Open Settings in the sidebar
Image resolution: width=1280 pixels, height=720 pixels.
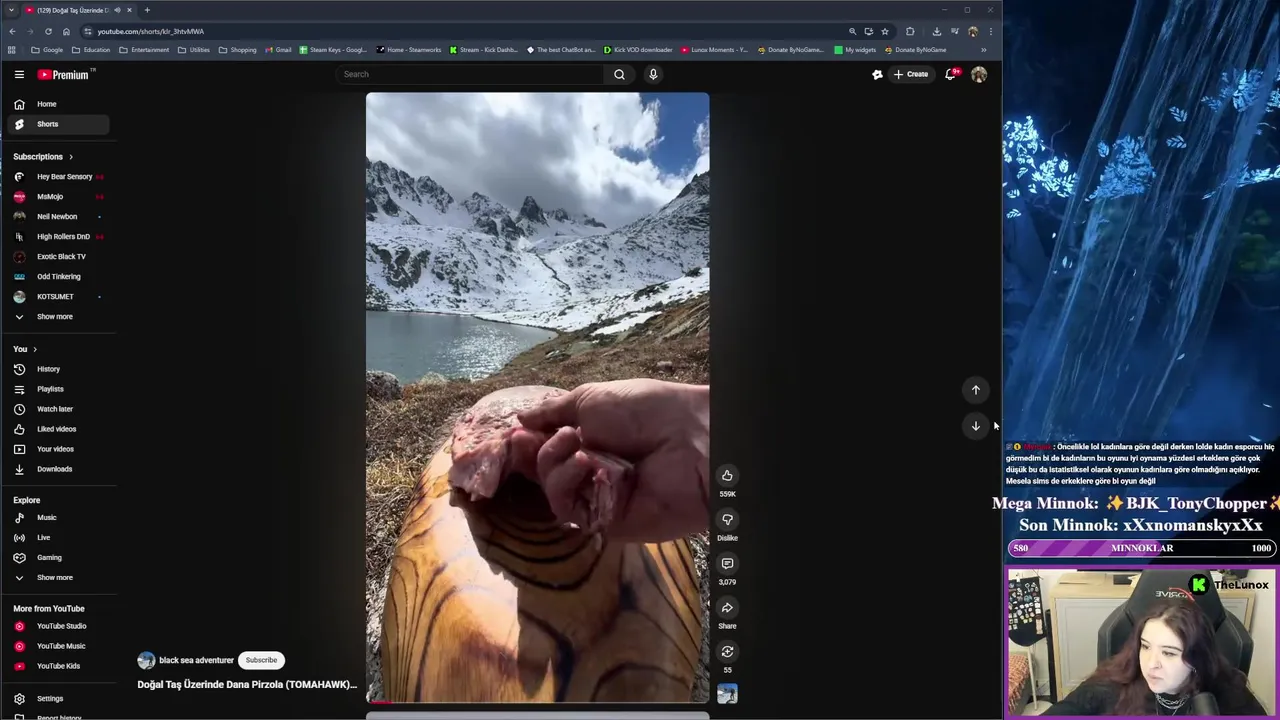(x=56, y=699)
